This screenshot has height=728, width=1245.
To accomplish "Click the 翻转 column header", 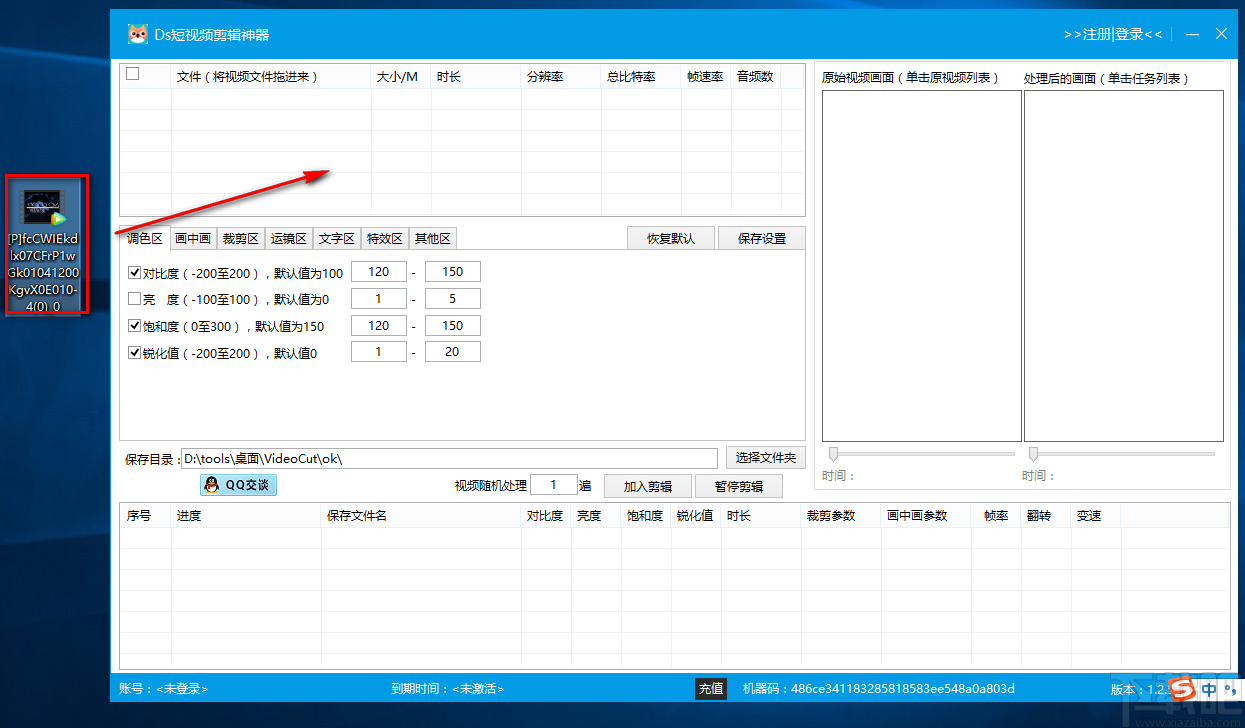I will (x=1046, y=516).
